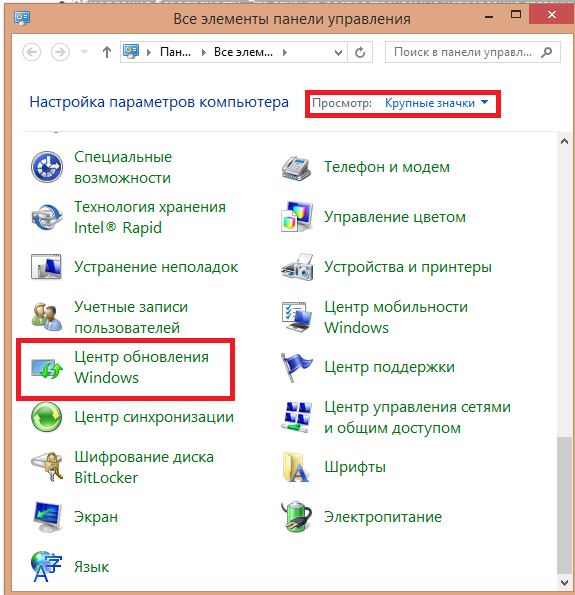Select the 'Все элем...' breadcrumb item
Screen dimensions: 575x595
(x=243, y=52)
